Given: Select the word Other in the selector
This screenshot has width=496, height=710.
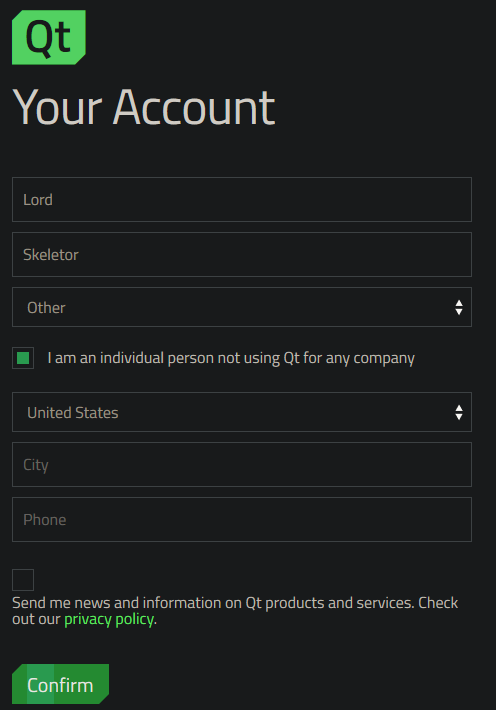Looking at the screenshot, I should [46, 308].
